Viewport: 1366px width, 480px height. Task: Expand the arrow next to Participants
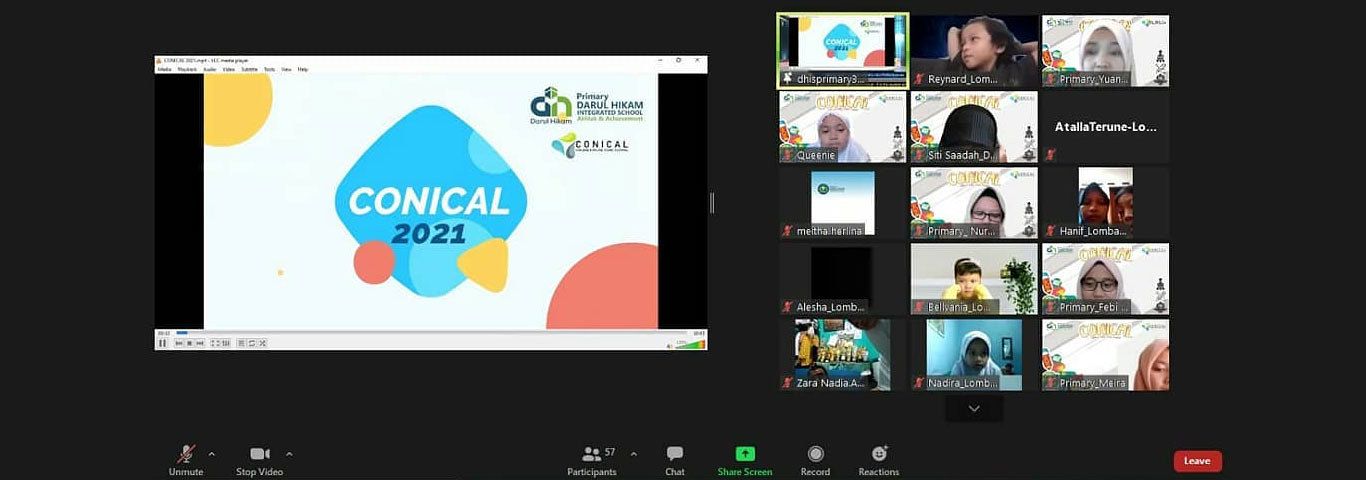(x=633, y=454)
